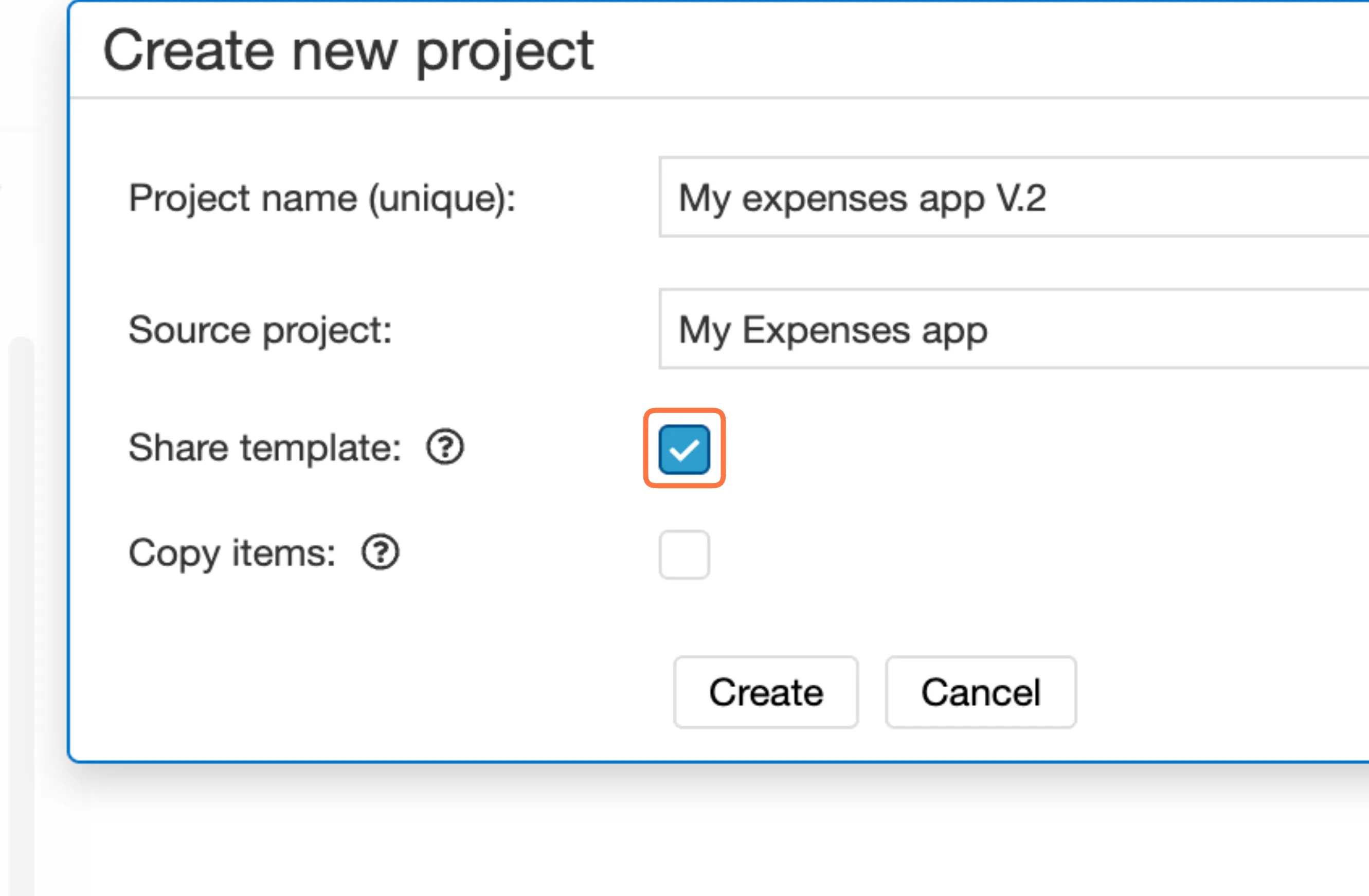Click the word "app" in Source project field
Screen dimensions: 1369x896
coord(955,331)
